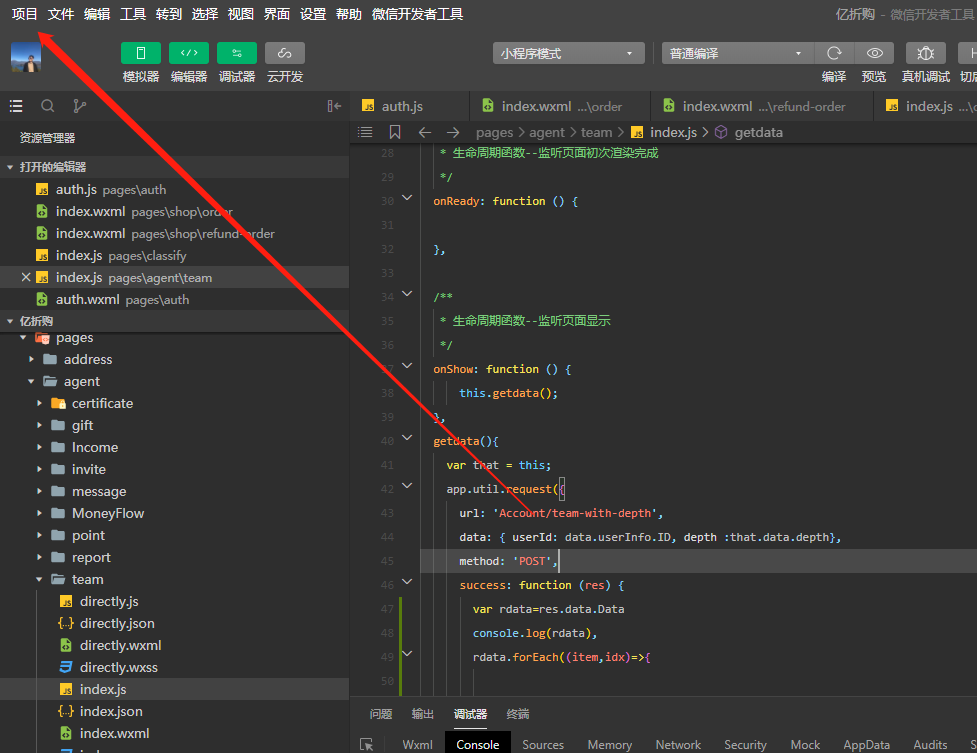Screen dimensions: 977x753
Task: Toggle the simulator (模拟器) panel button
Action: (x=141, y=53)
